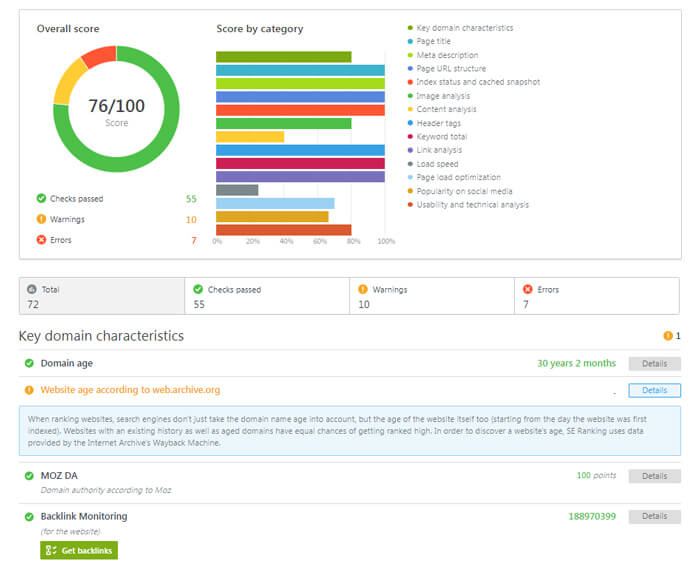This screenshot has height=568, width=700.
Task: Click the MOZ DA row label
Action: tap(59, 476)
